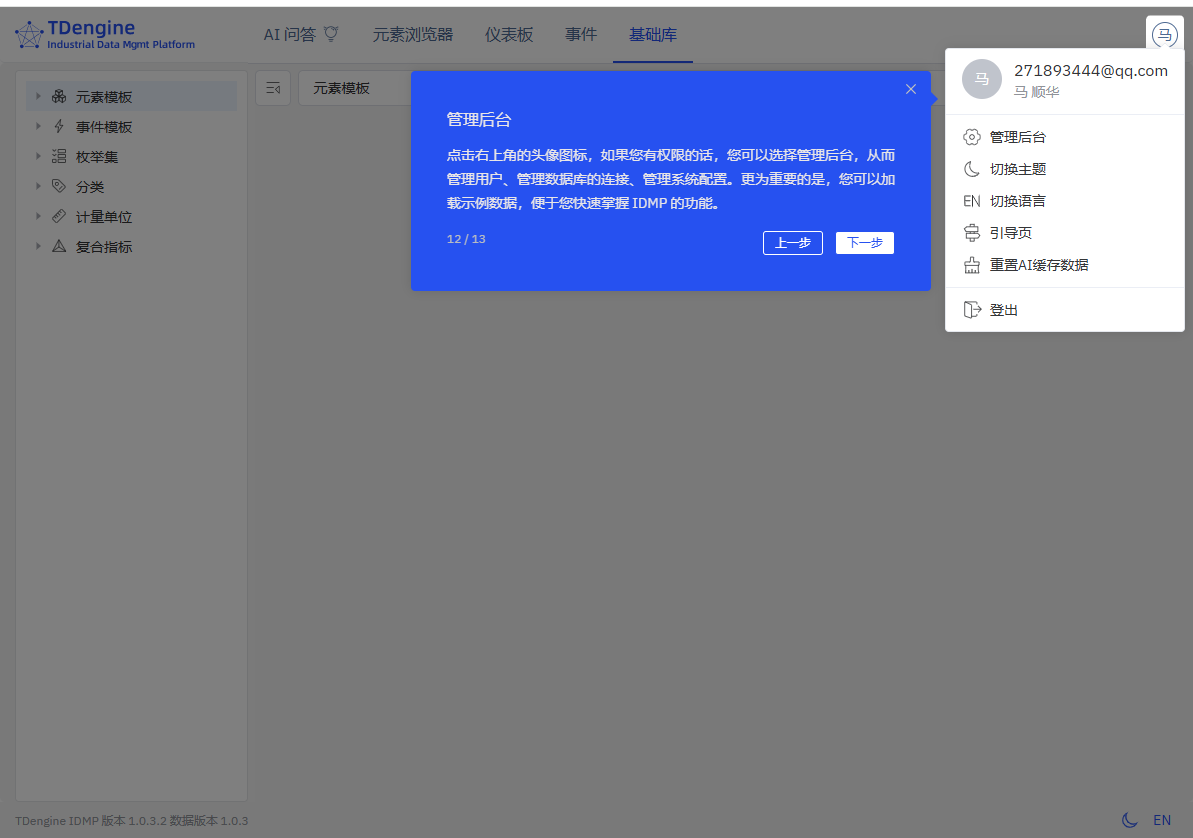This screenshot has width=1193, height=838.
Task: Switch to the 仪表板 tab
Action: point(509,34)
